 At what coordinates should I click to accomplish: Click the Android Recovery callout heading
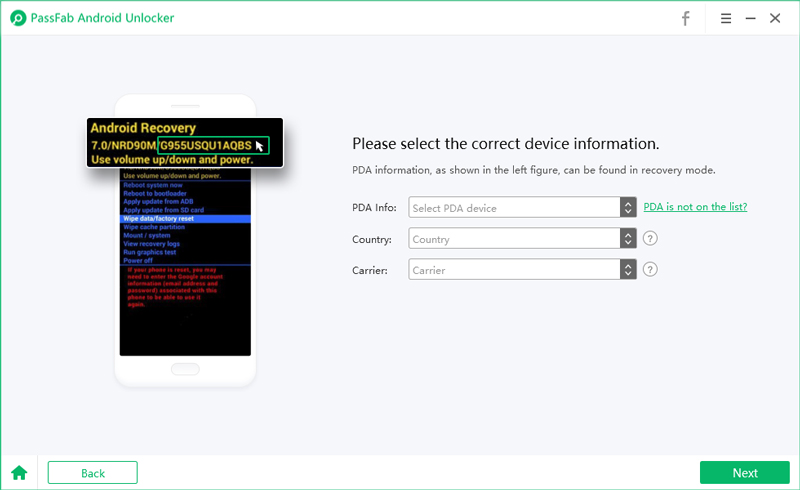pyautogui.click(x=143, y=128)
